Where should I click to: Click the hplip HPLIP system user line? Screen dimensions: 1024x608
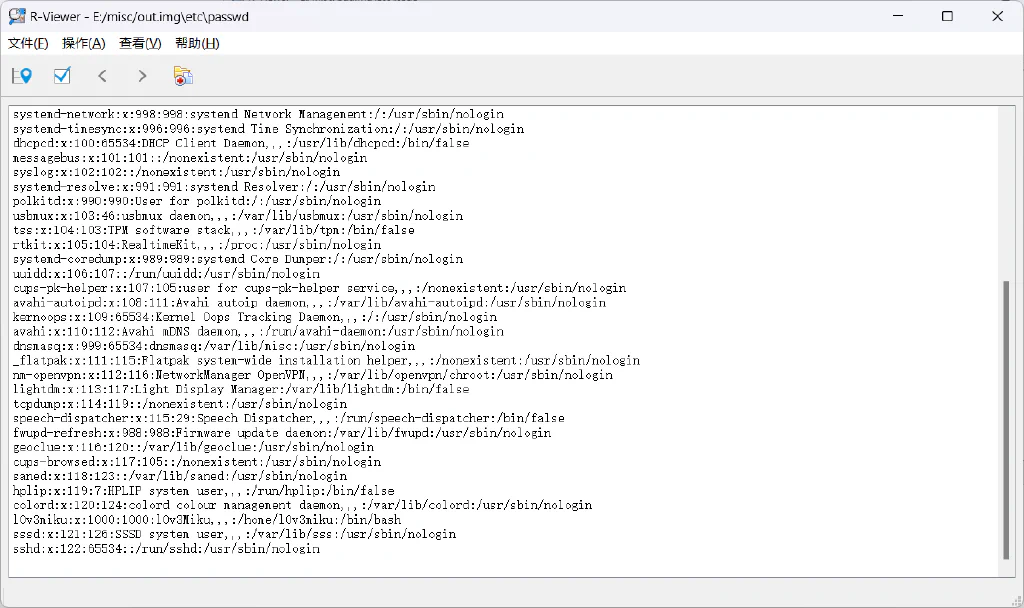pyautogui.click(x=204, y=490)
